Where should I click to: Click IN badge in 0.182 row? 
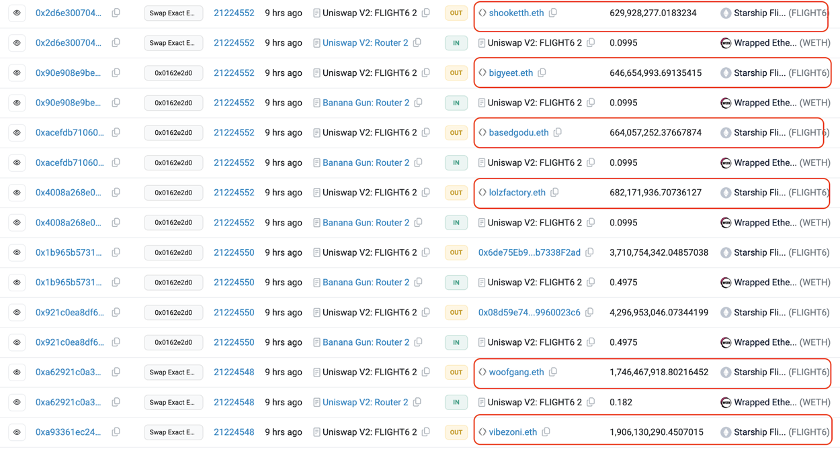tap(456, 402)
